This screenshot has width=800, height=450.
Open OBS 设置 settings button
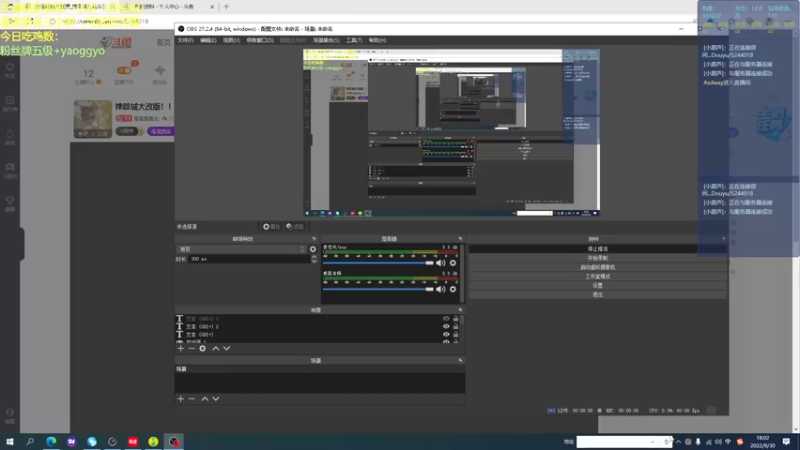tap(597, 286)
